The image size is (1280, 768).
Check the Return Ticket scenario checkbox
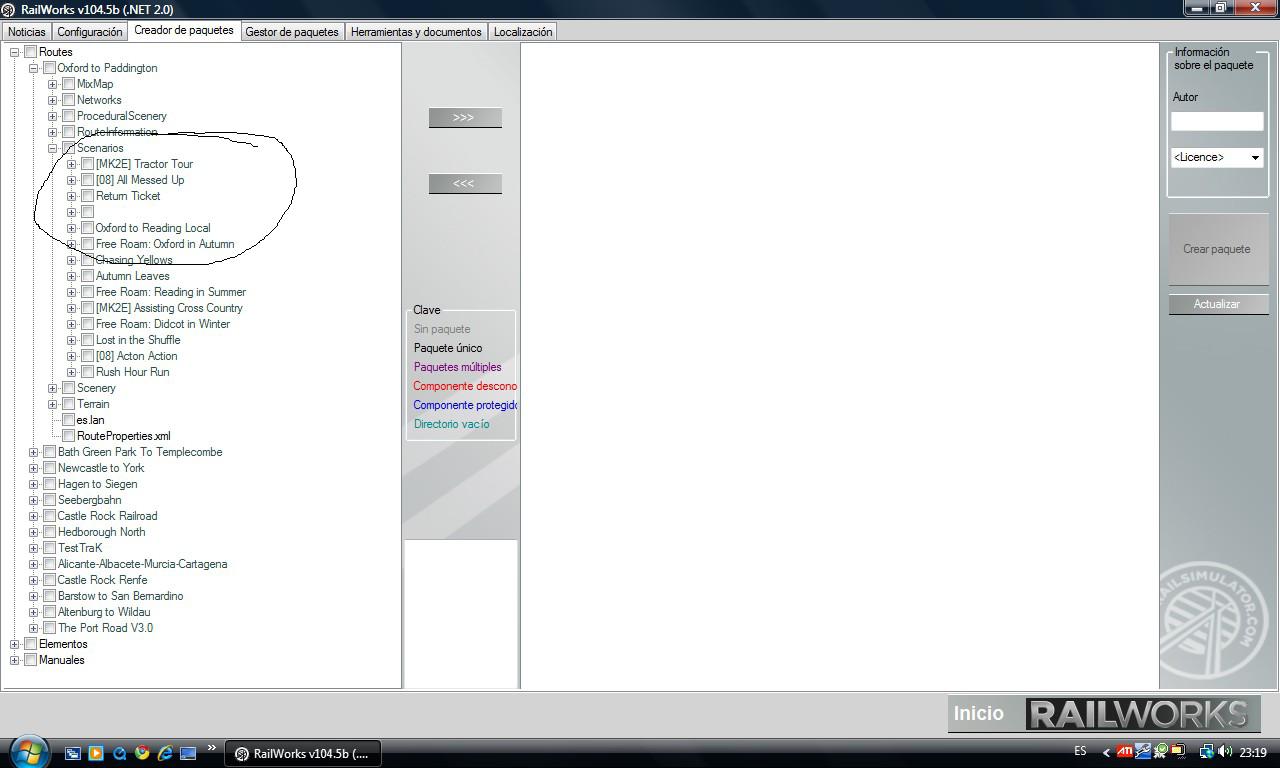click(88, 196)
